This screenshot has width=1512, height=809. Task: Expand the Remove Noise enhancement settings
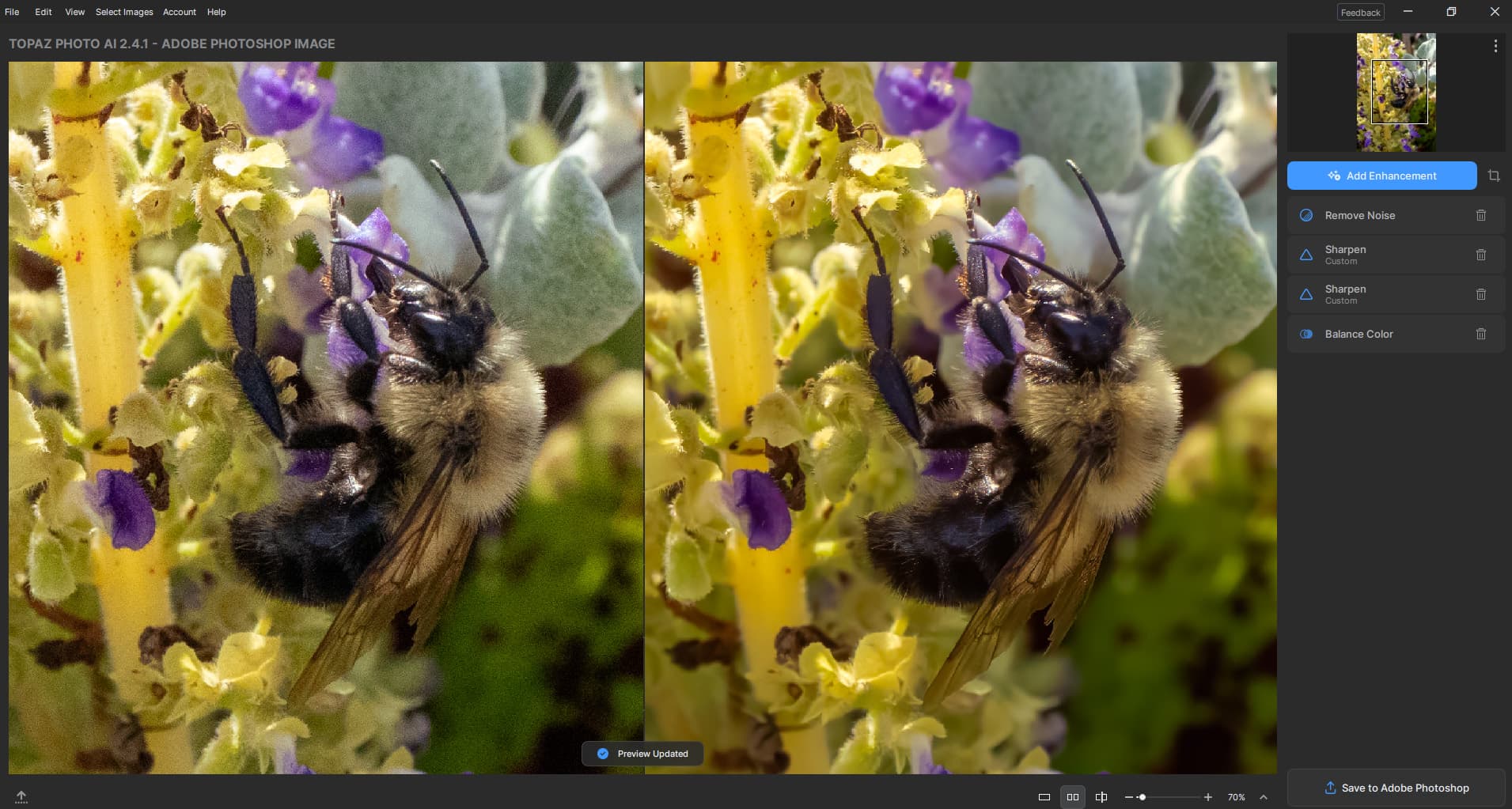[1359, 215]
